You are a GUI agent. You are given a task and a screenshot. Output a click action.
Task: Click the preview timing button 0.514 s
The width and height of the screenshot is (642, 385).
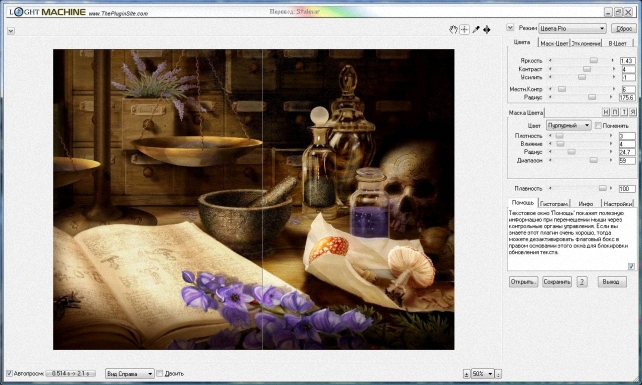tap(70, 374)
